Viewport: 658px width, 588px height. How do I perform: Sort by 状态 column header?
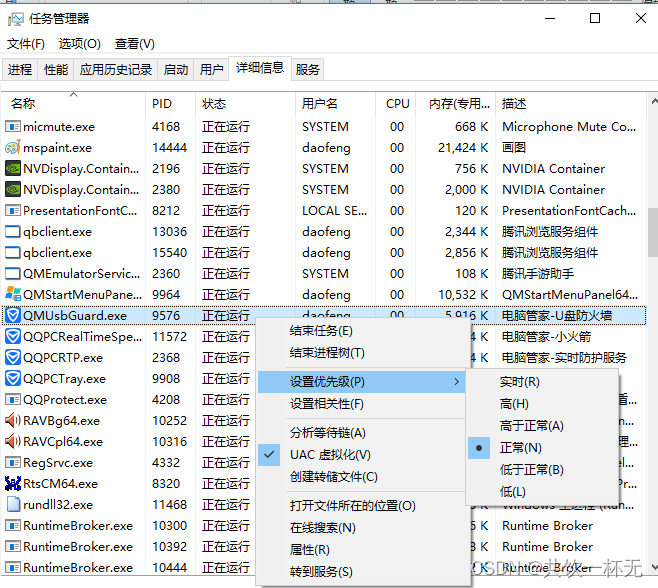pos(245,103)
